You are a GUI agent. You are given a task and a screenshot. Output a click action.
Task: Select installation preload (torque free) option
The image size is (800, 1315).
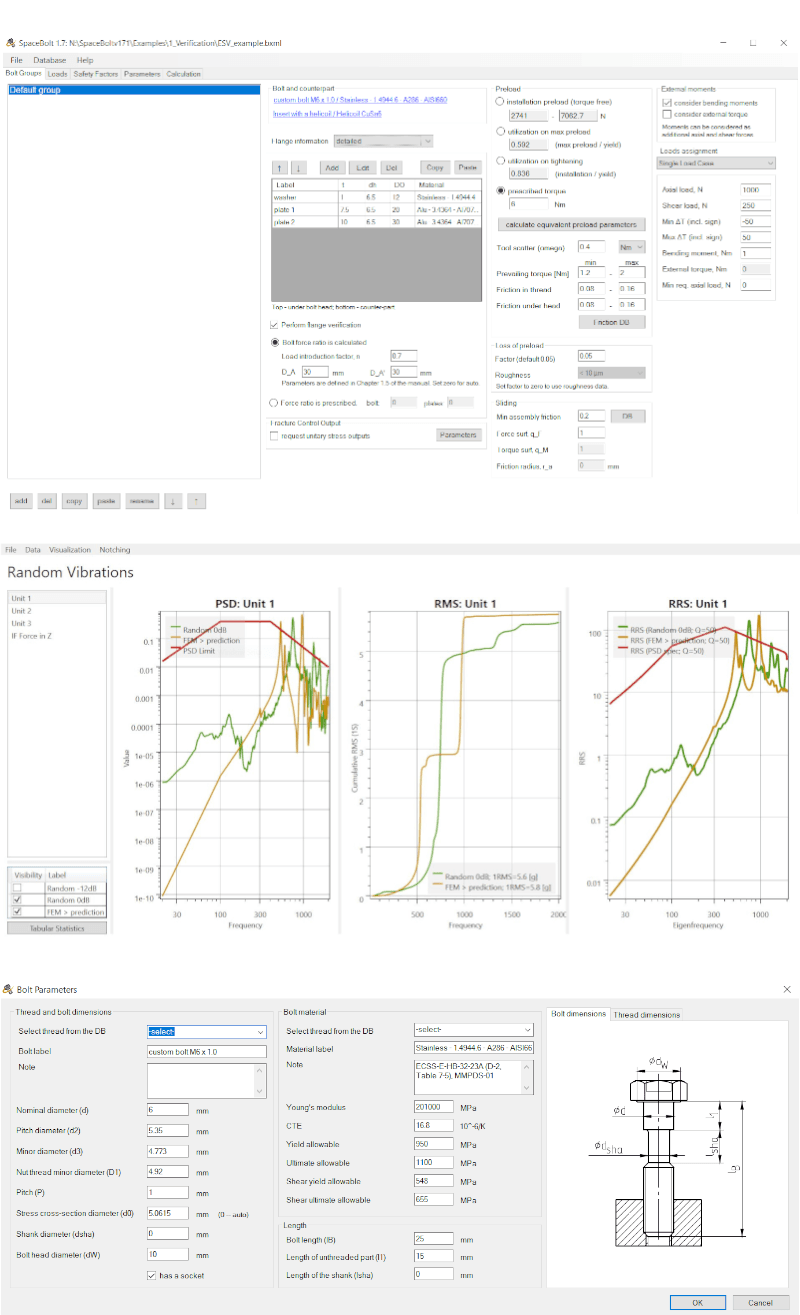[x=499, y=100]
